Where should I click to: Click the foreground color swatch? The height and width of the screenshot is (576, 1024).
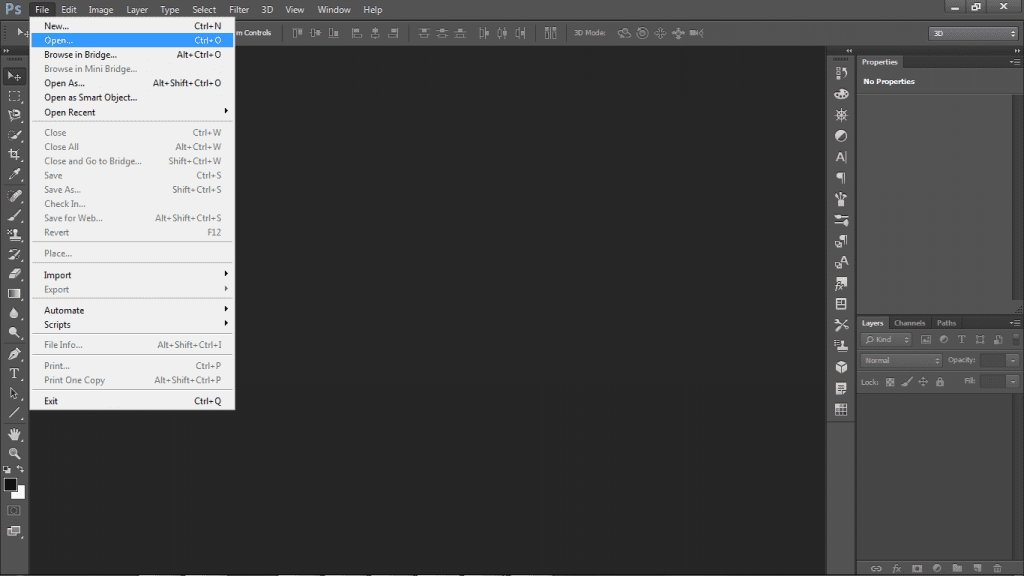click(11, 485)
